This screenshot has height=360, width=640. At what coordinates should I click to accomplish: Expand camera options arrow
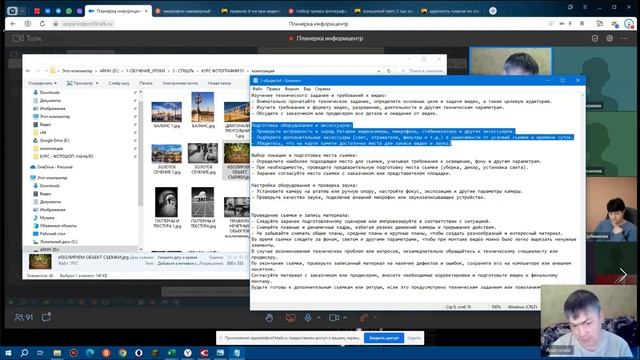tap(345, 318)
